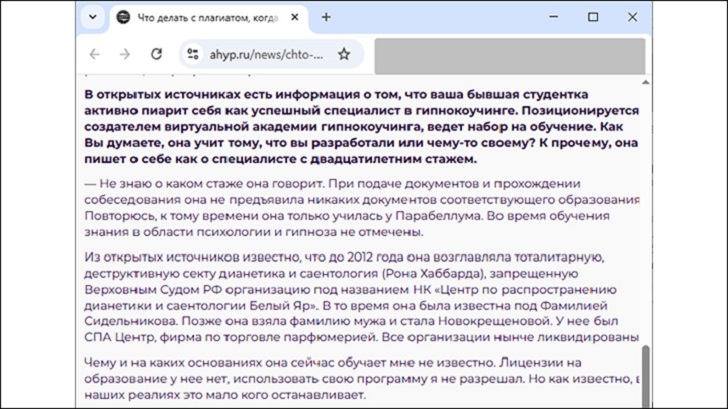Image resolution: width=728 pixels, height=409 pixels.
Task: Reload the current page
Action: pos(155,54)
